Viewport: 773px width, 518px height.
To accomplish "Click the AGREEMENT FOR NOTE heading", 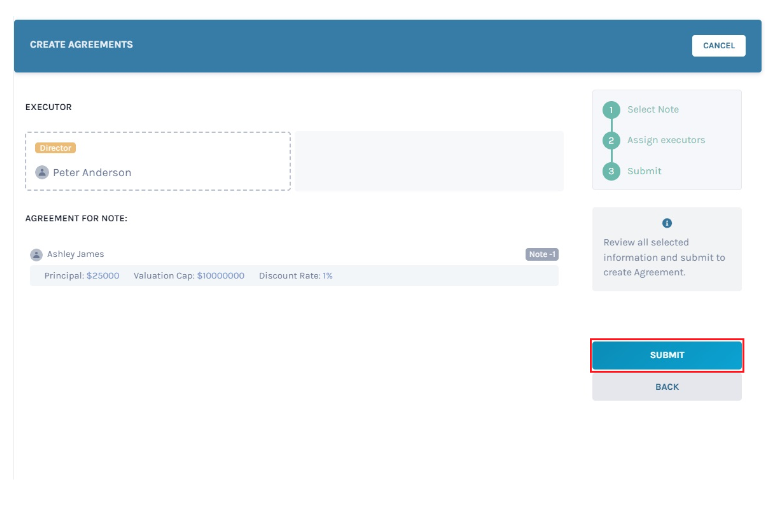I will (76, 218).
